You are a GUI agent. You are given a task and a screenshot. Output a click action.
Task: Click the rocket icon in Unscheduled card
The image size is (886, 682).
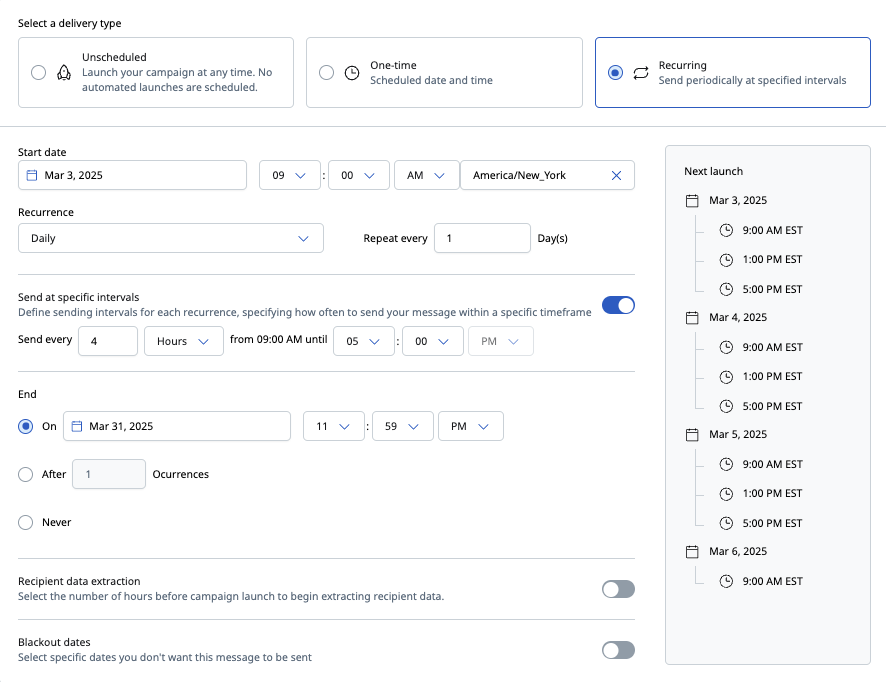(x=64, y=73)
